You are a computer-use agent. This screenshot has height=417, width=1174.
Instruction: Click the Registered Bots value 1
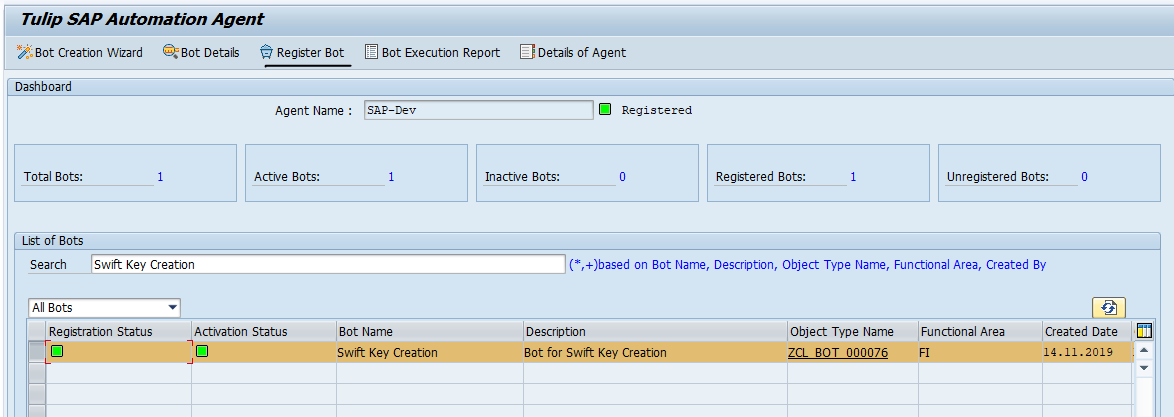[x=853, y=177]
